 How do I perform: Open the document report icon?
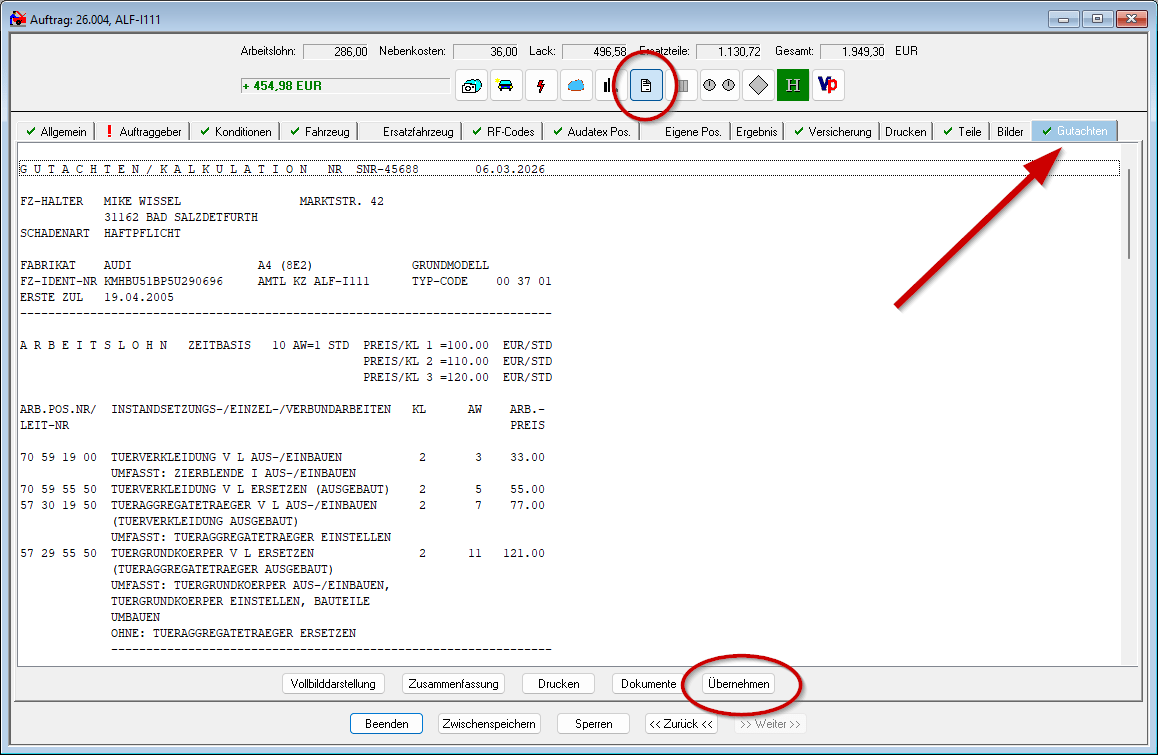click(646, 86)
